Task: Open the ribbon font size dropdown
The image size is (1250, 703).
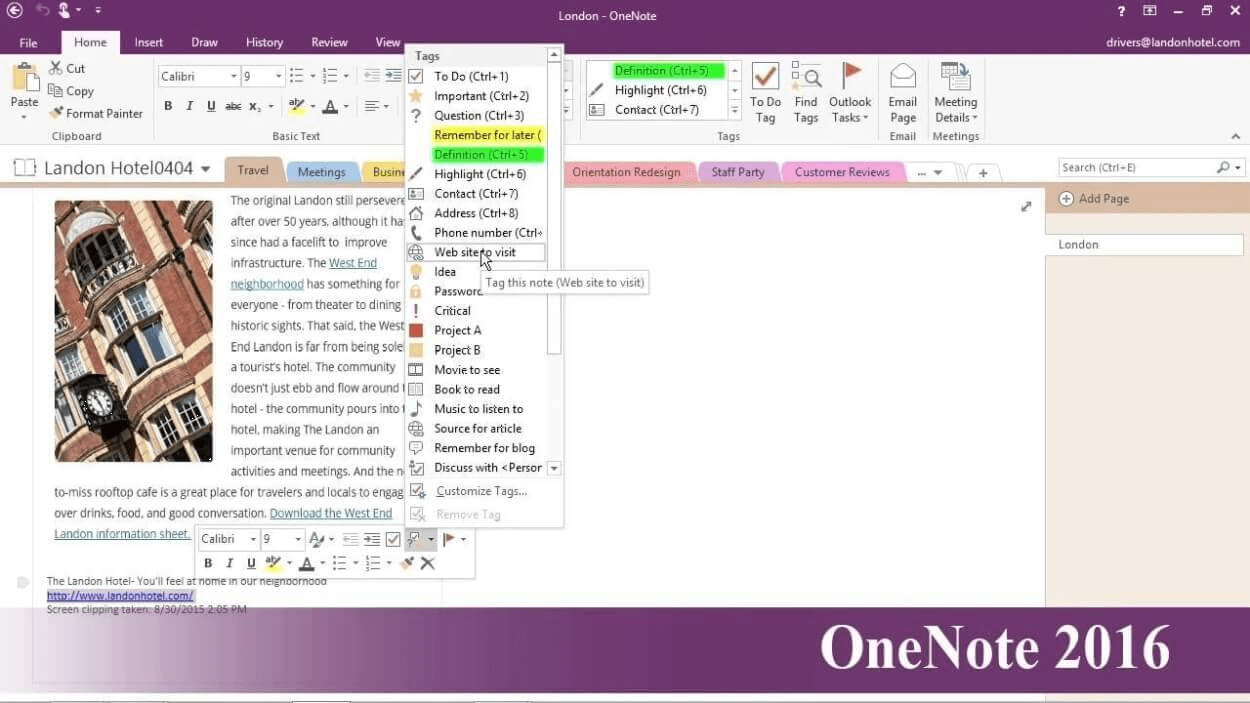Action: pyautogui.click(x=279, y=76)
